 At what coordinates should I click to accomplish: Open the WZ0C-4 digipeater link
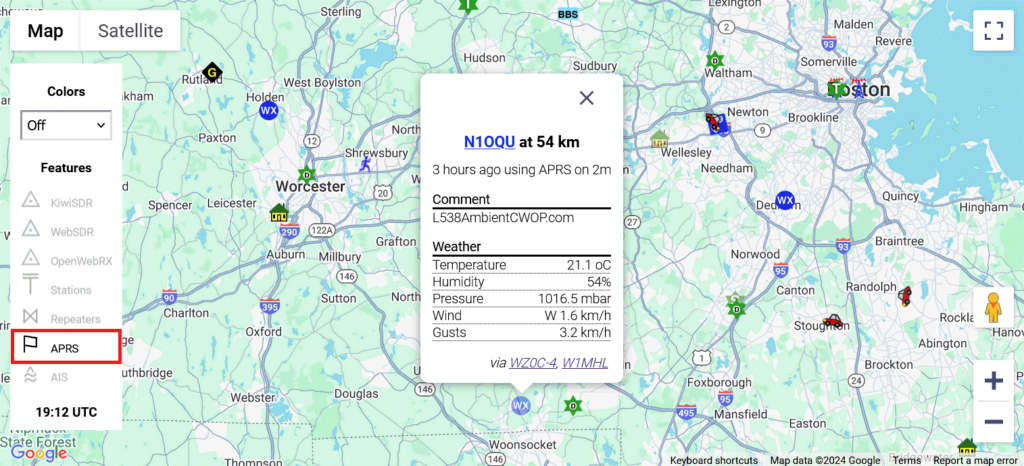[x=532, y=362]
